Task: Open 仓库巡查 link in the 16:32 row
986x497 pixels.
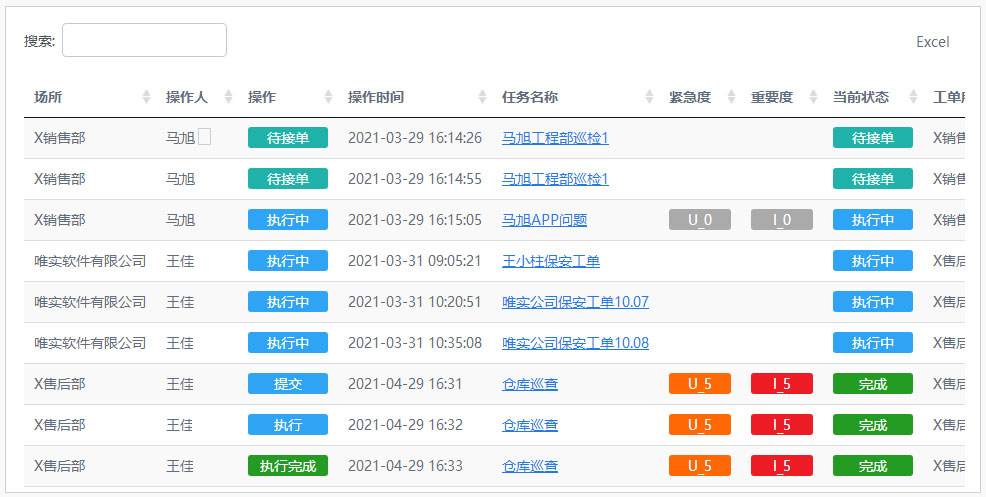Action: (x=530, y=425)
